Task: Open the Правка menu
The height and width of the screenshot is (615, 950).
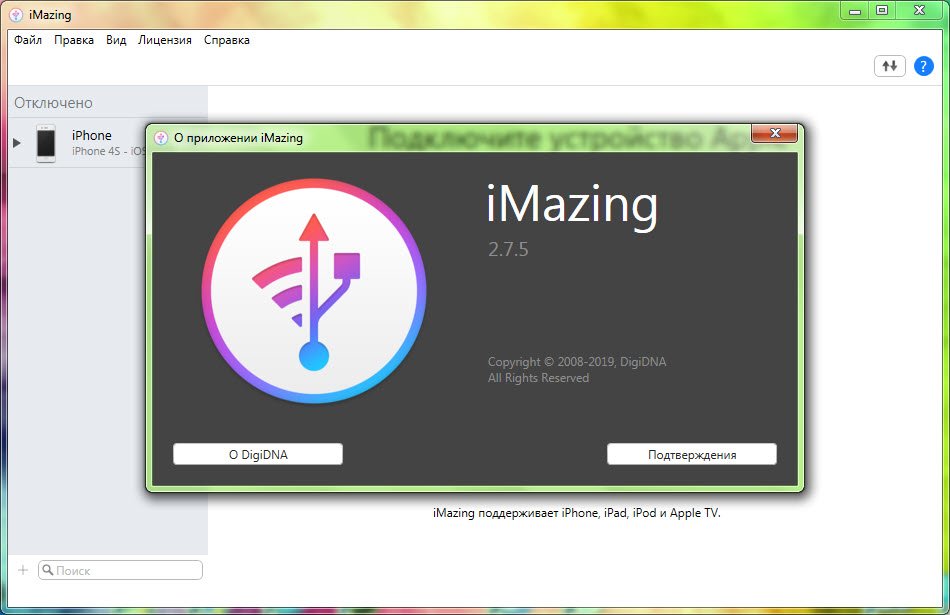Action: pos(74,40)
